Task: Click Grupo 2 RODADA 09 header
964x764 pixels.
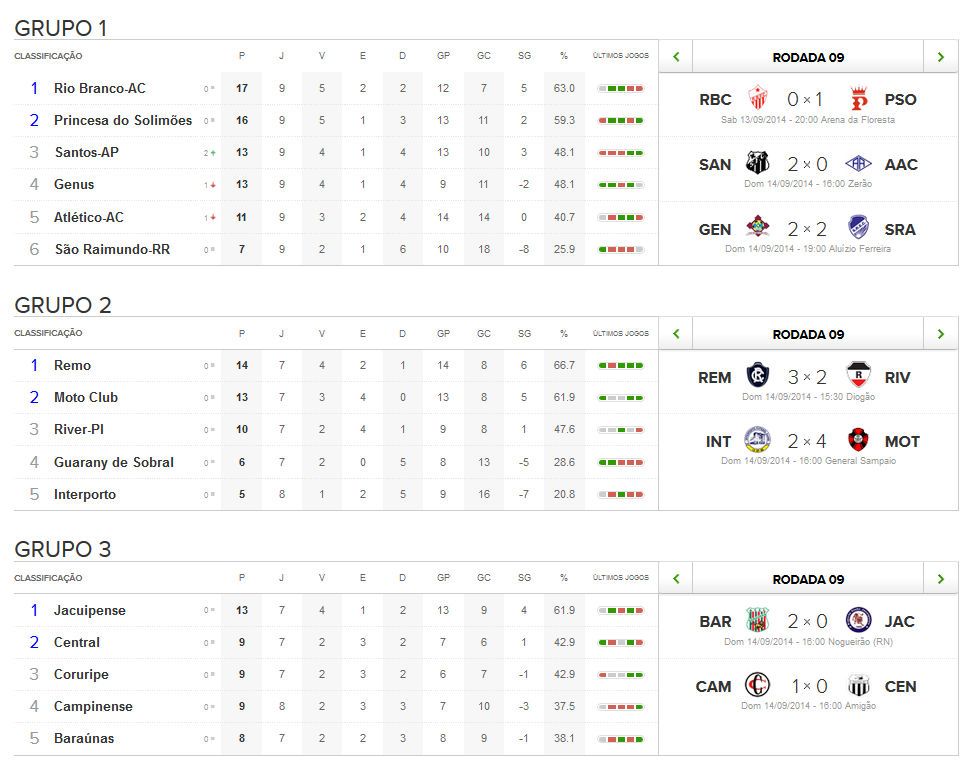Action: (x=808, y=334)
